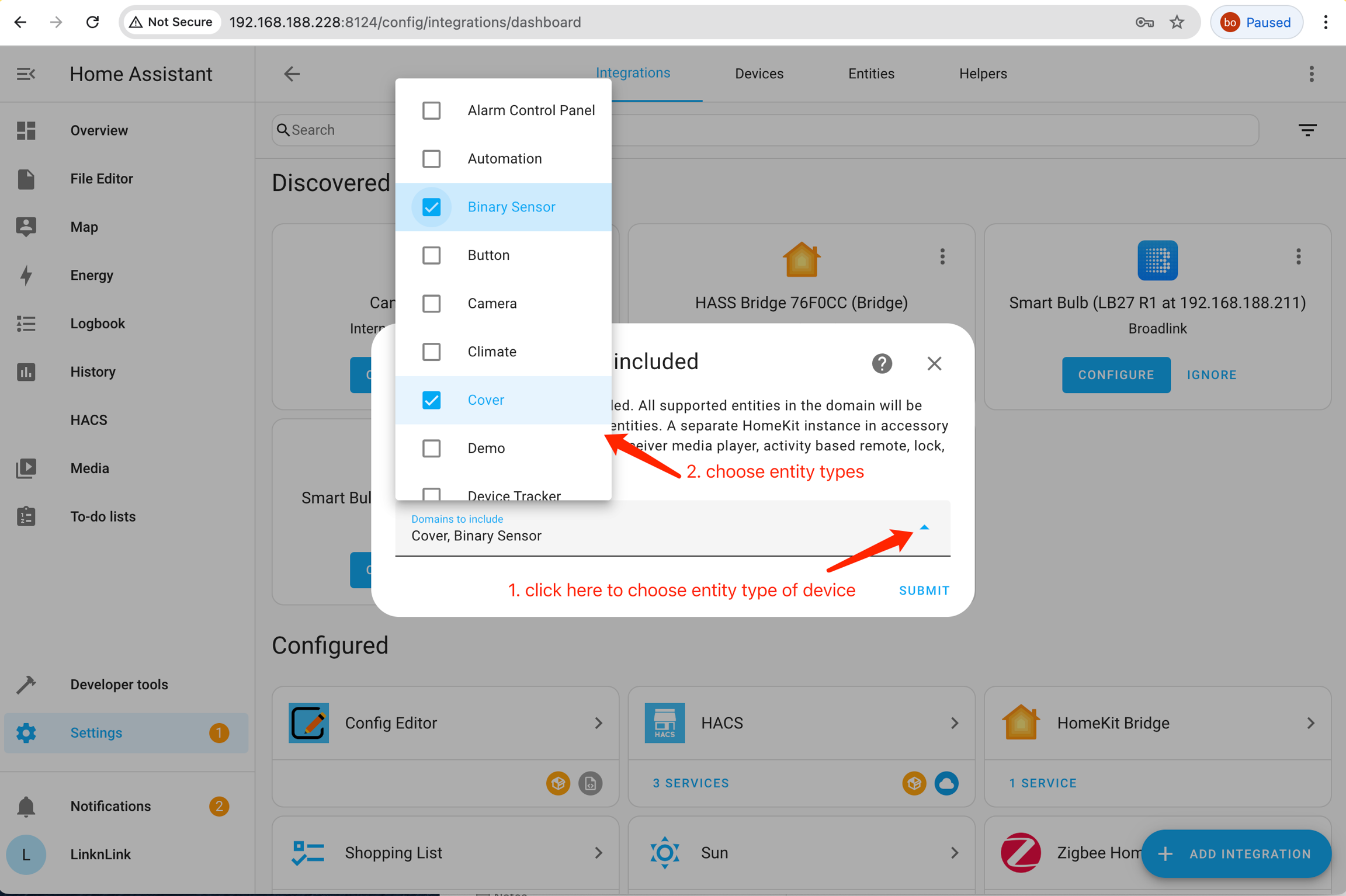
Task: Click the Notifications bell icon
Action: [26, 806]
